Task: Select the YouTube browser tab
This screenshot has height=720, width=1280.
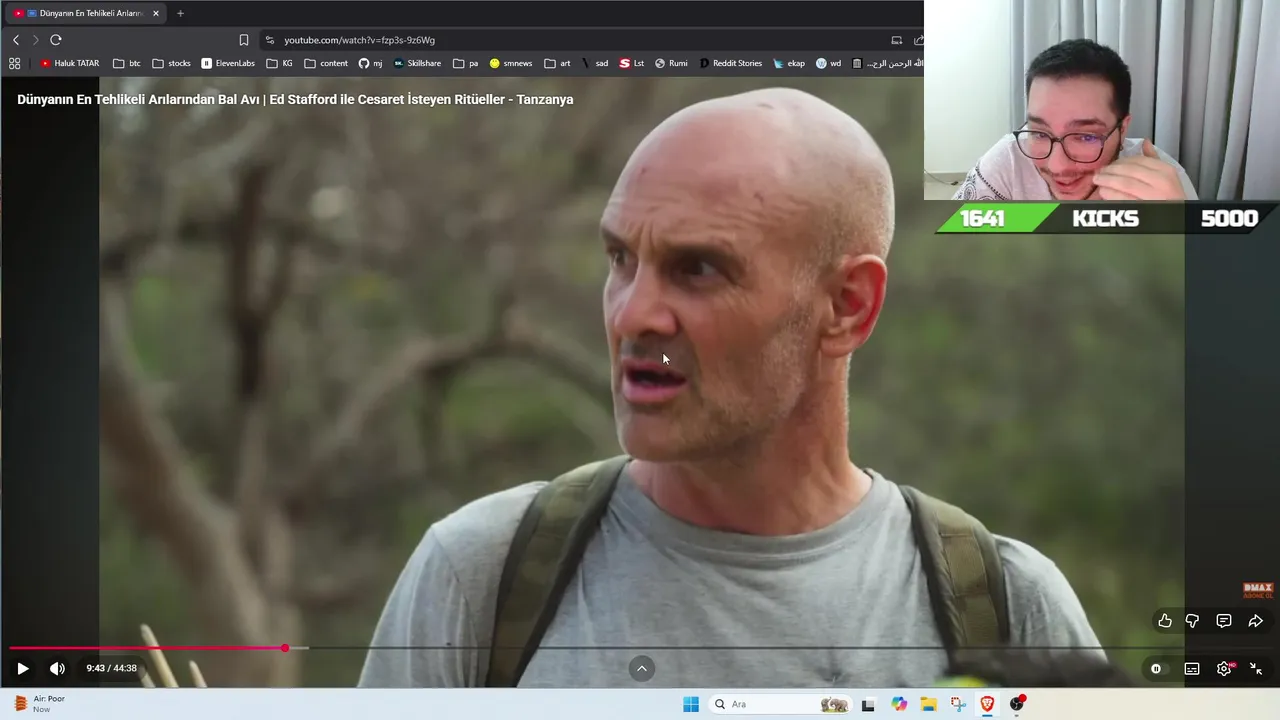Action: pos(84,13)
